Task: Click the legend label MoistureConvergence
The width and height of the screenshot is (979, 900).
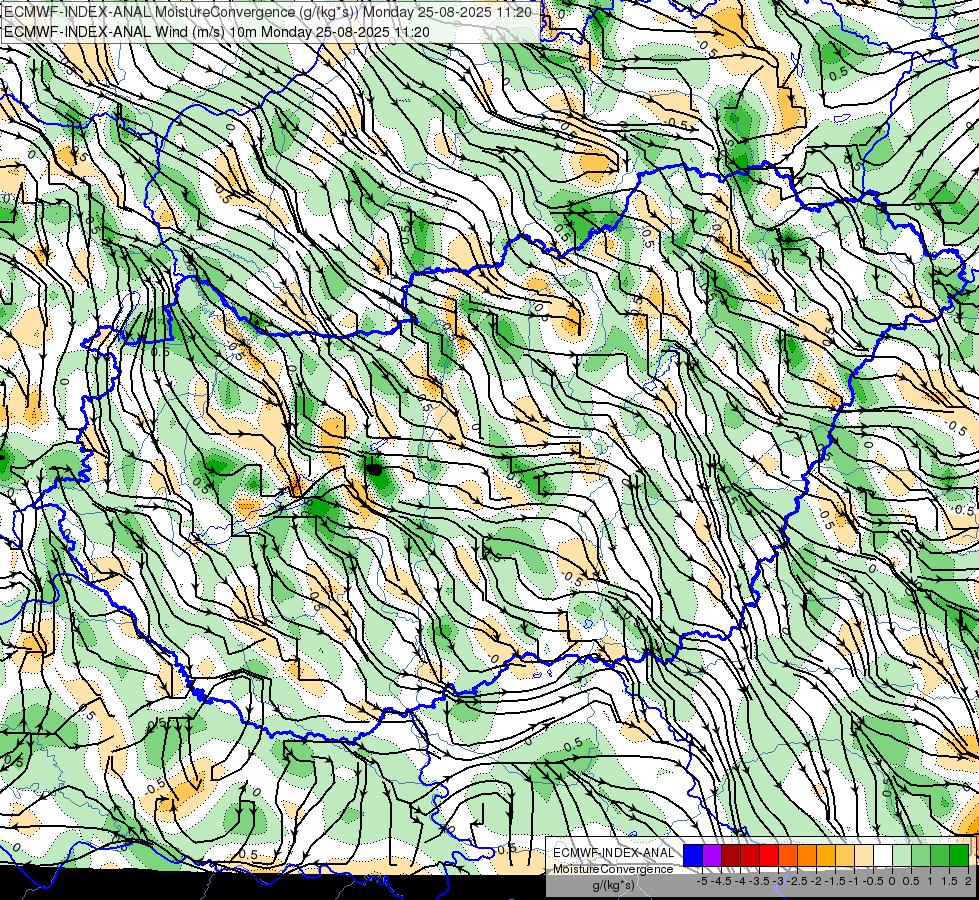Action: click(x=613, y=869)
